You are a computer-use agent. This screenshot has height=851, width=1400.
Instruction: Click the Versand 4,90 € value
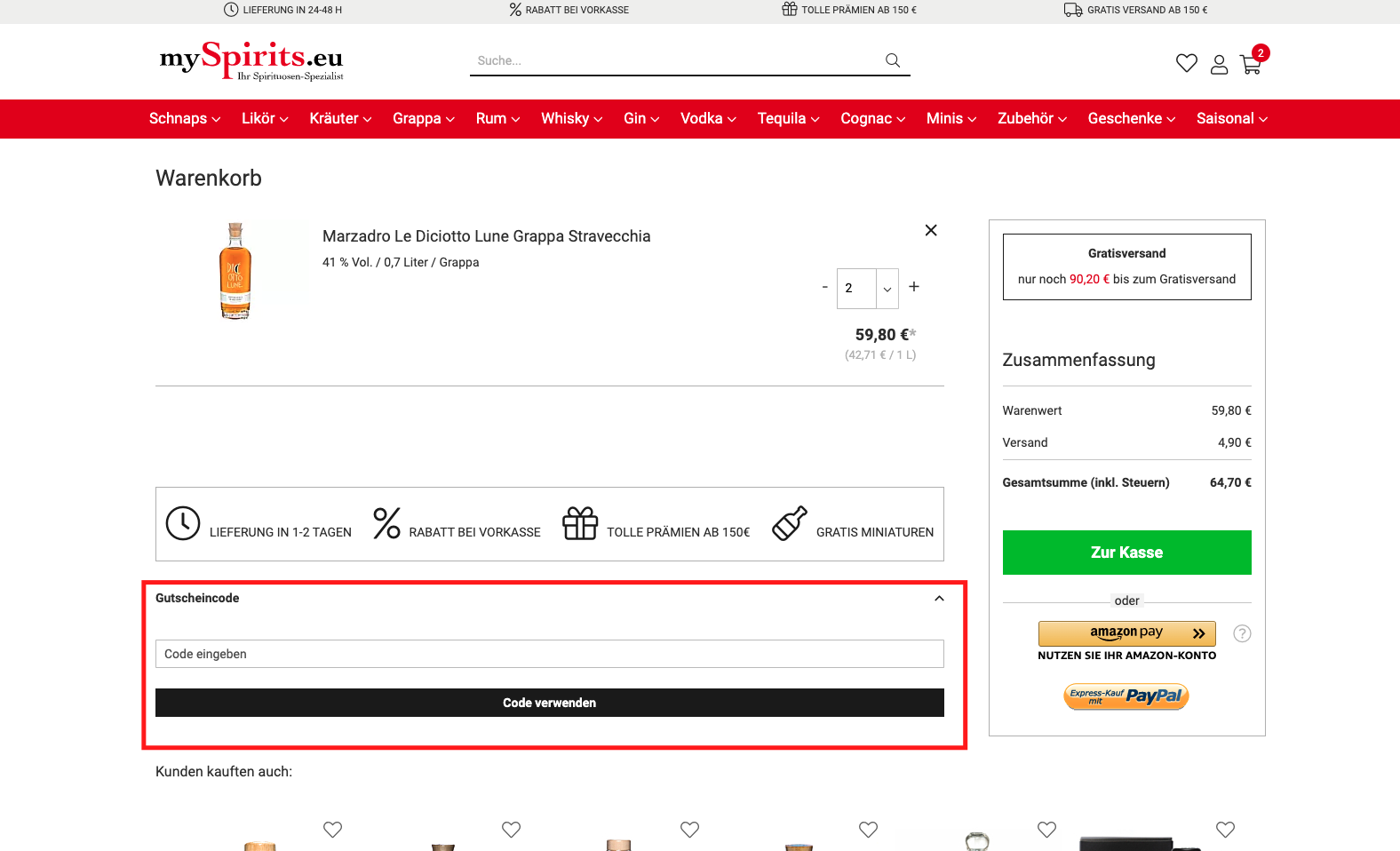[x=1235, y=442]
